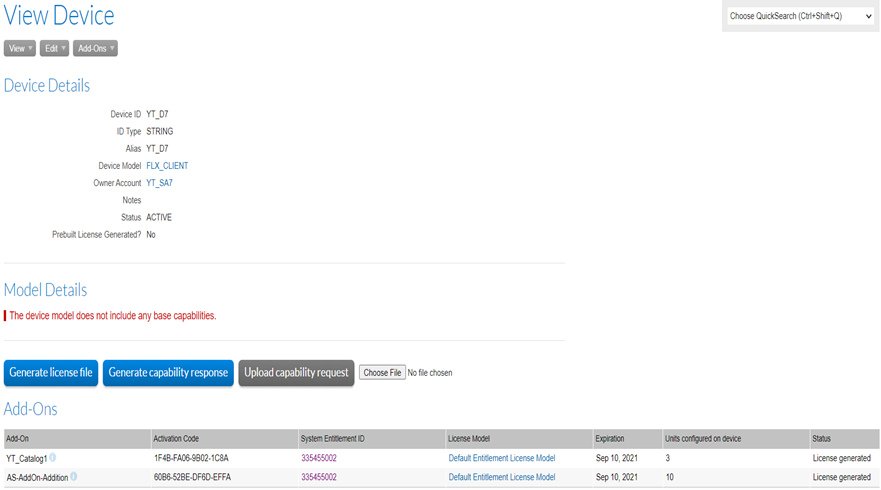
Task: Click the Add-Ons section heading
Action: 30,409
